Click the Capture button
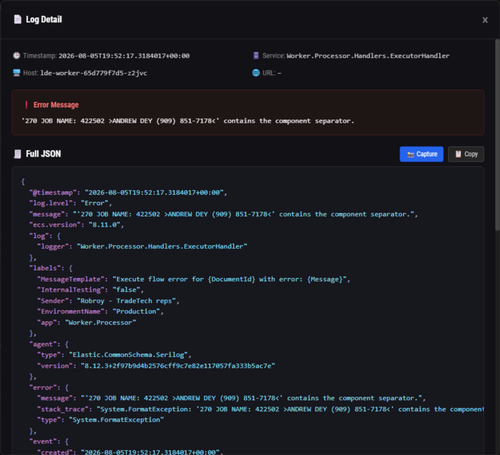500x455 pixels. [422, 154]
